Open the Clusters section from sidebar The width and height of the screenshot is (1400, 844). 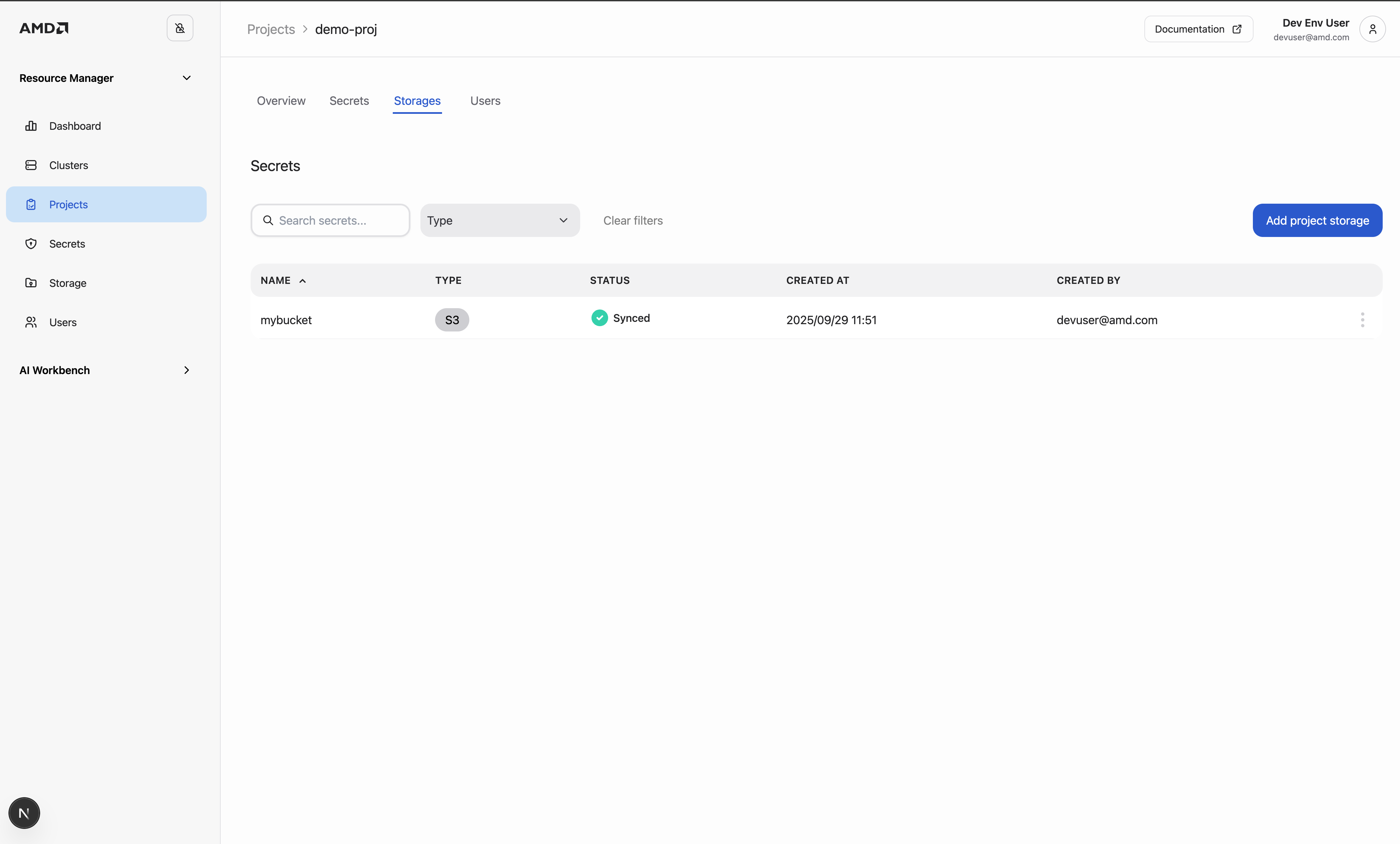click(x=68, y=165)
